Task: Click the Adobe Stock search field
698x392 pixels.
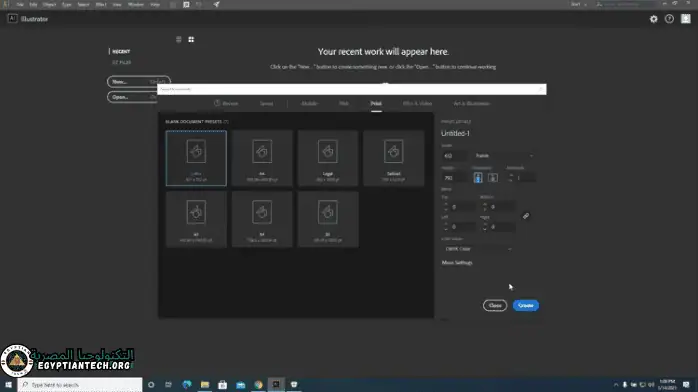Action: click(626, 4)
